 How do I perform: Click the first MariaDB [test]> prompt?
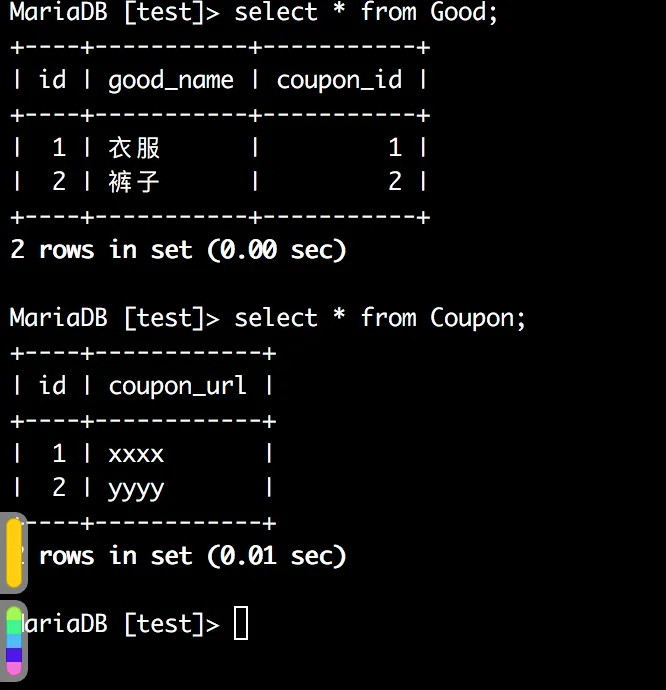(114, 13)
